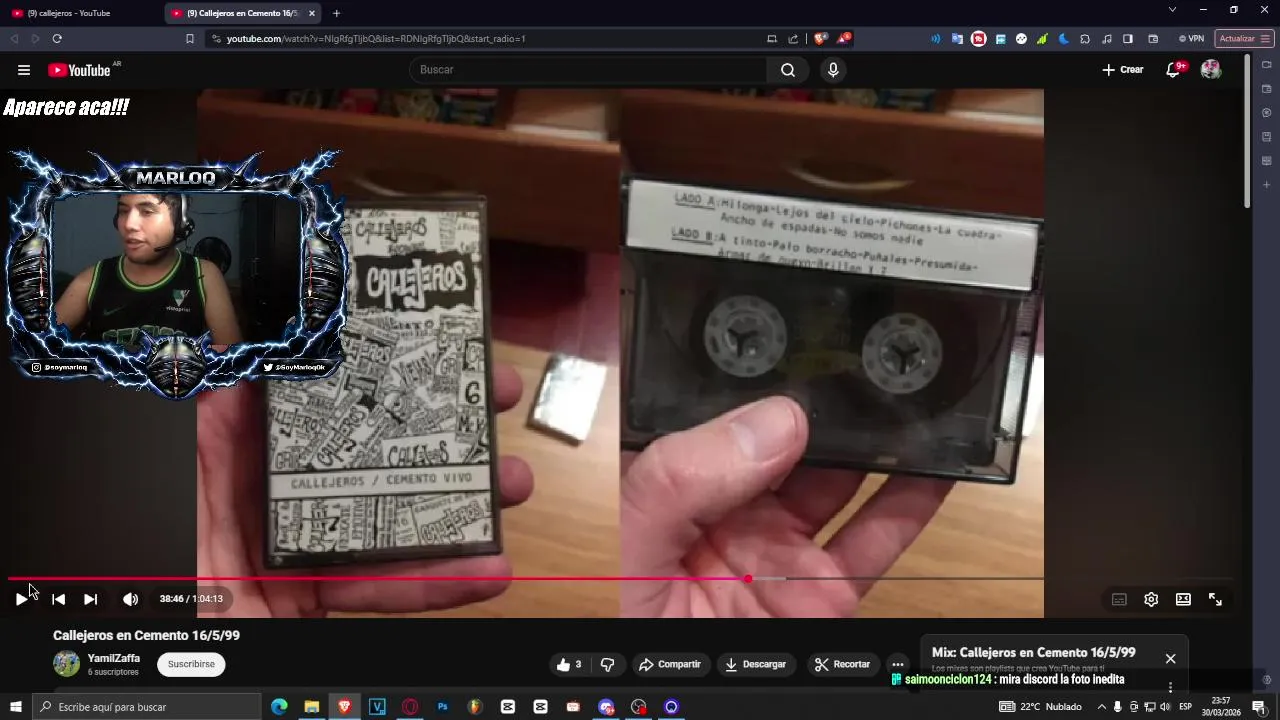The image size is (1280, 720).
Task: Skip to the previous video
Action: tap(59, 599)
